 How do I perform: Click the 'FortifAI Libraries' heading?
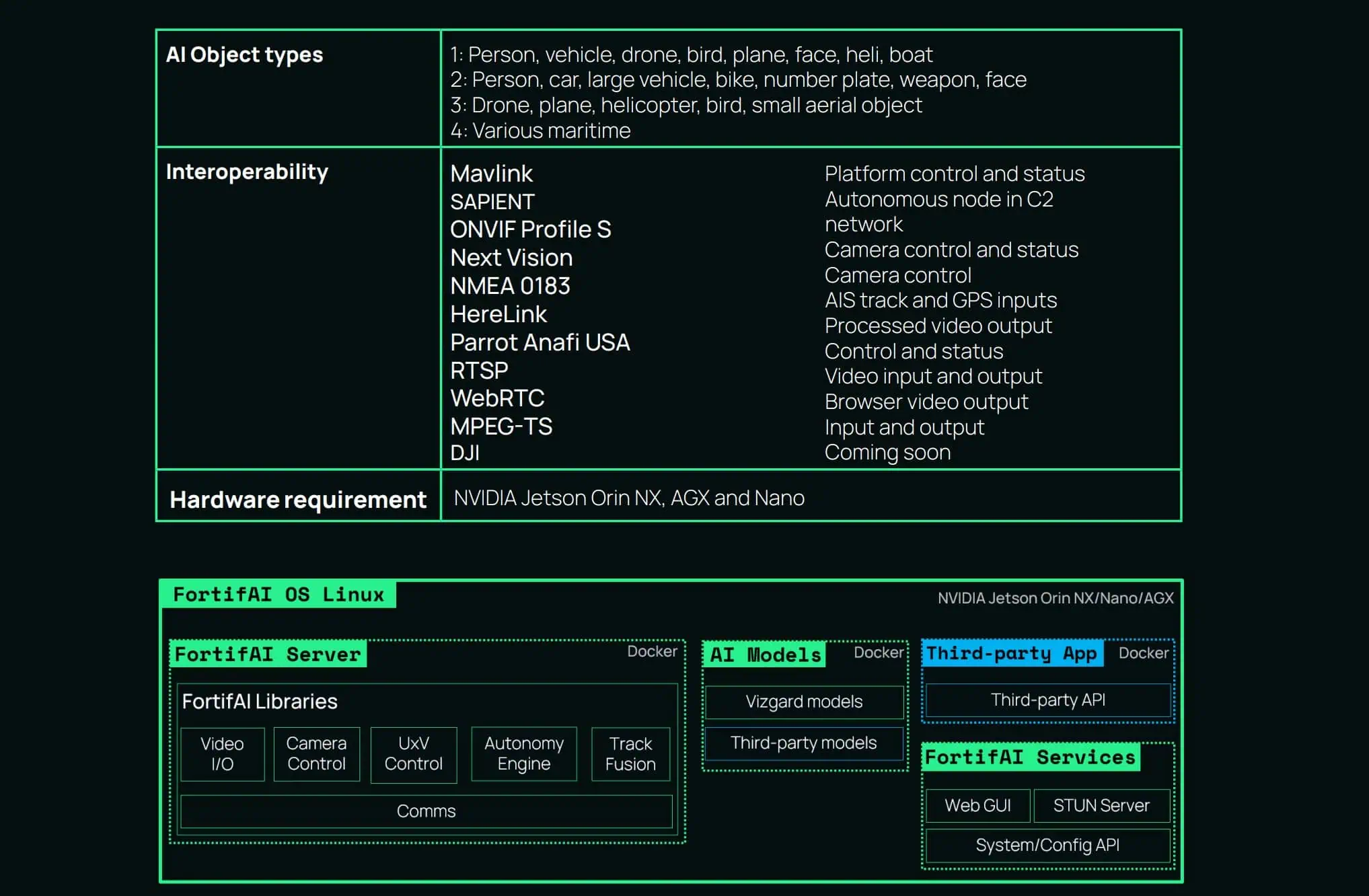[x=260, y=702]
